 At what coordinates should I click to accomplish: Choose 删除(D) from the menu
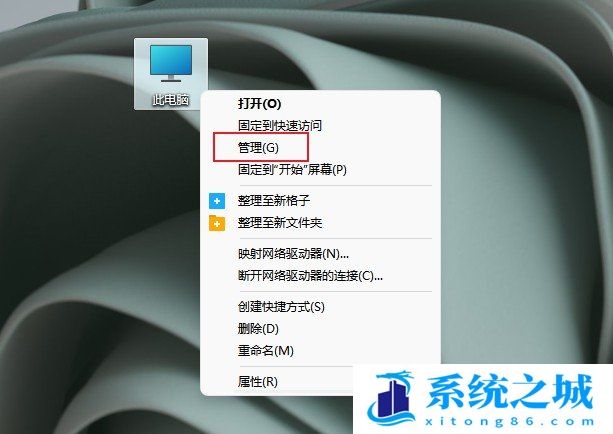[x=258, y=328]
